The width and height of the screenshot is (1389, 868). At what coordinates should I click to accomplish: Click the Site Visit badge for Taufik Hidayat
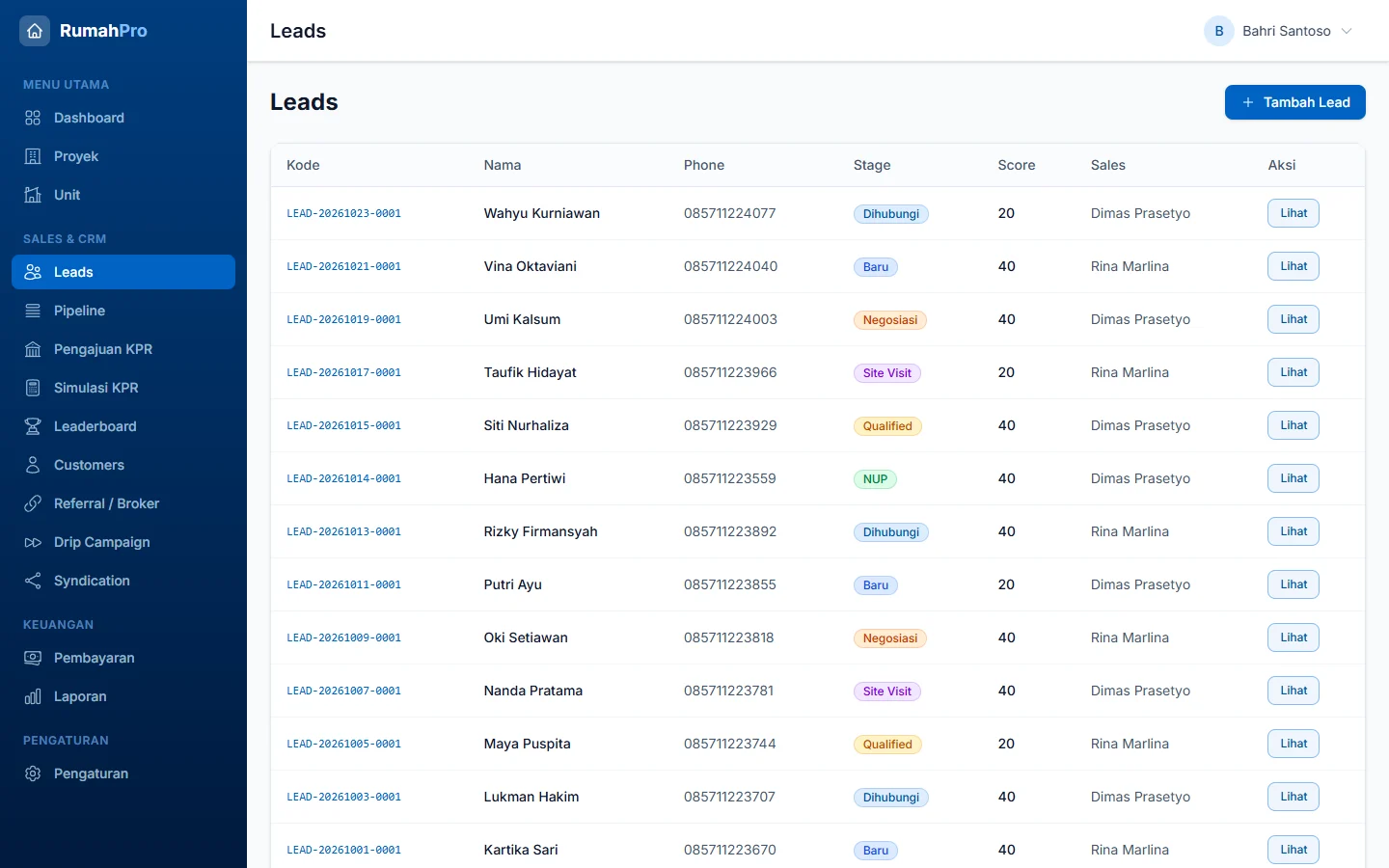click(x=887, y=373)
